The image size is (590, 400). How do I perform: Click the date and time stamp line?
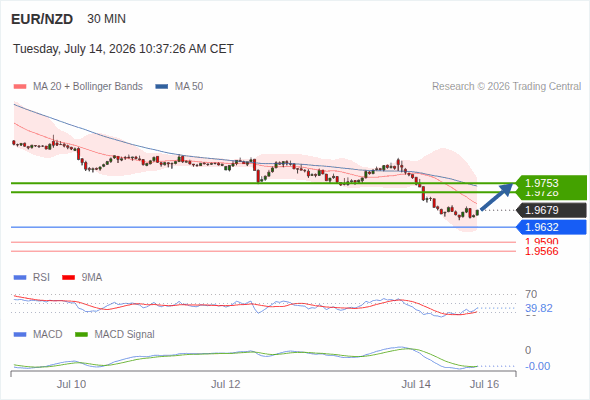[123, 49]
